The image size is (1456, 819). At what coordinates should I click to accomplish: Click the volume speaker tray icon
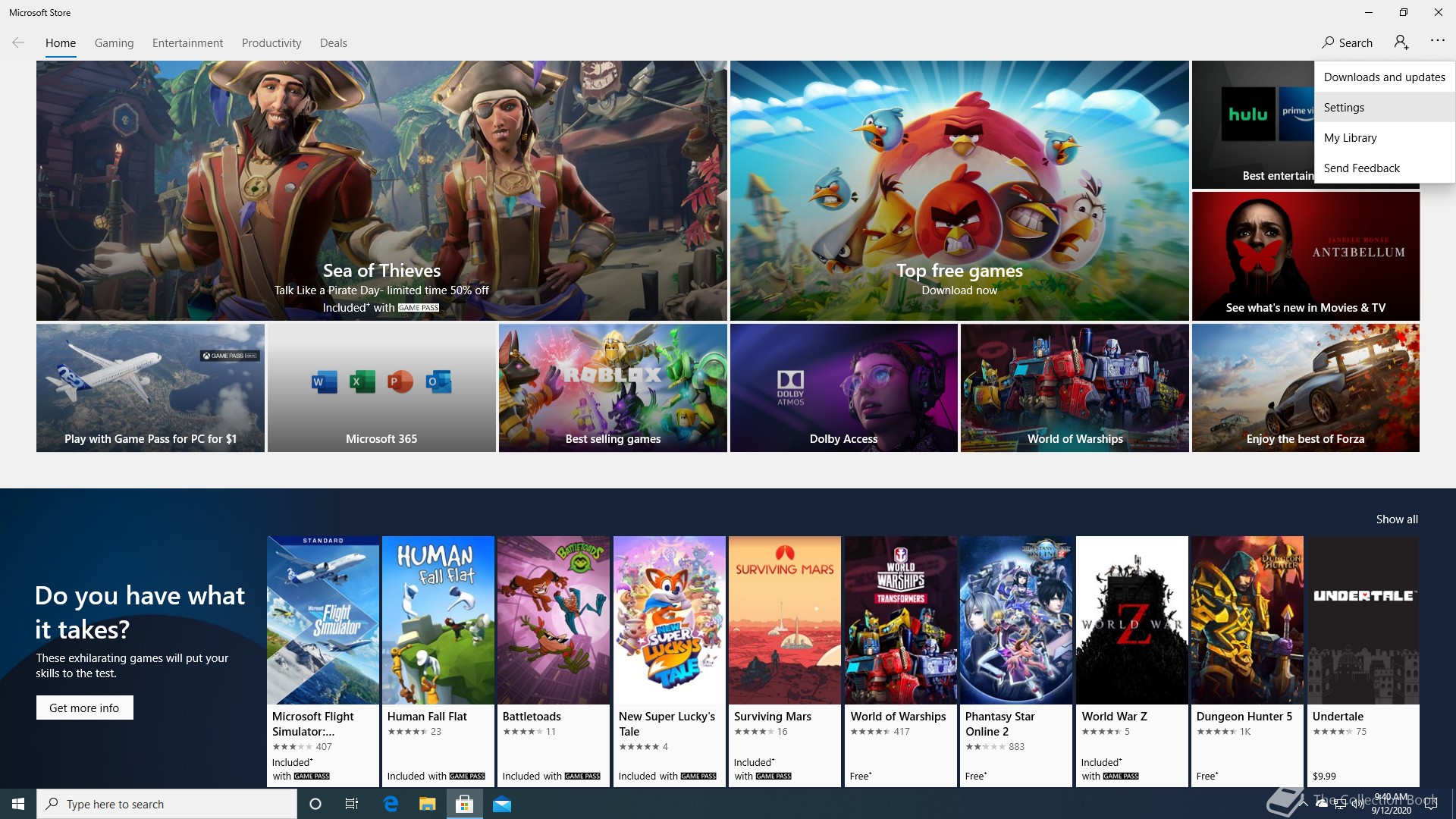click(x=1357, y=804)
